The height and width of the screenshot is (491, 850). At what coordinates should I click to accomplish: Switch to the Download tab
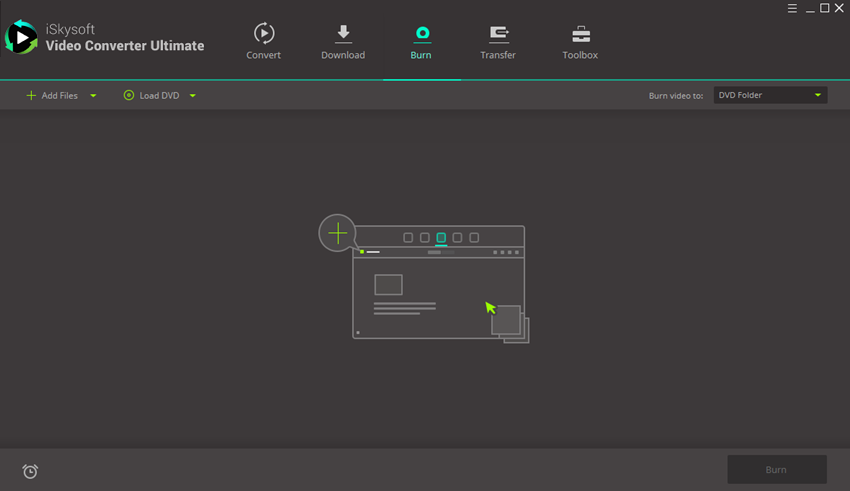coord(343,42)
